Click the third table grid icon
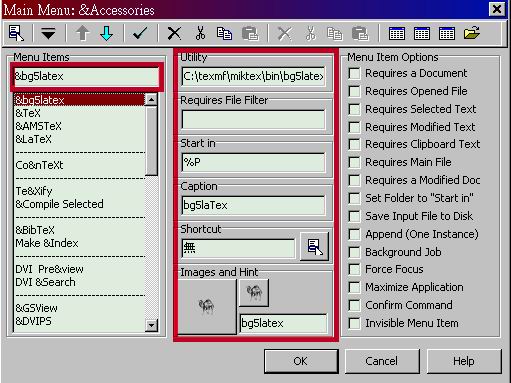Image resolution: width=511 pixels, height=383 pixels. (x=447, y=33)
